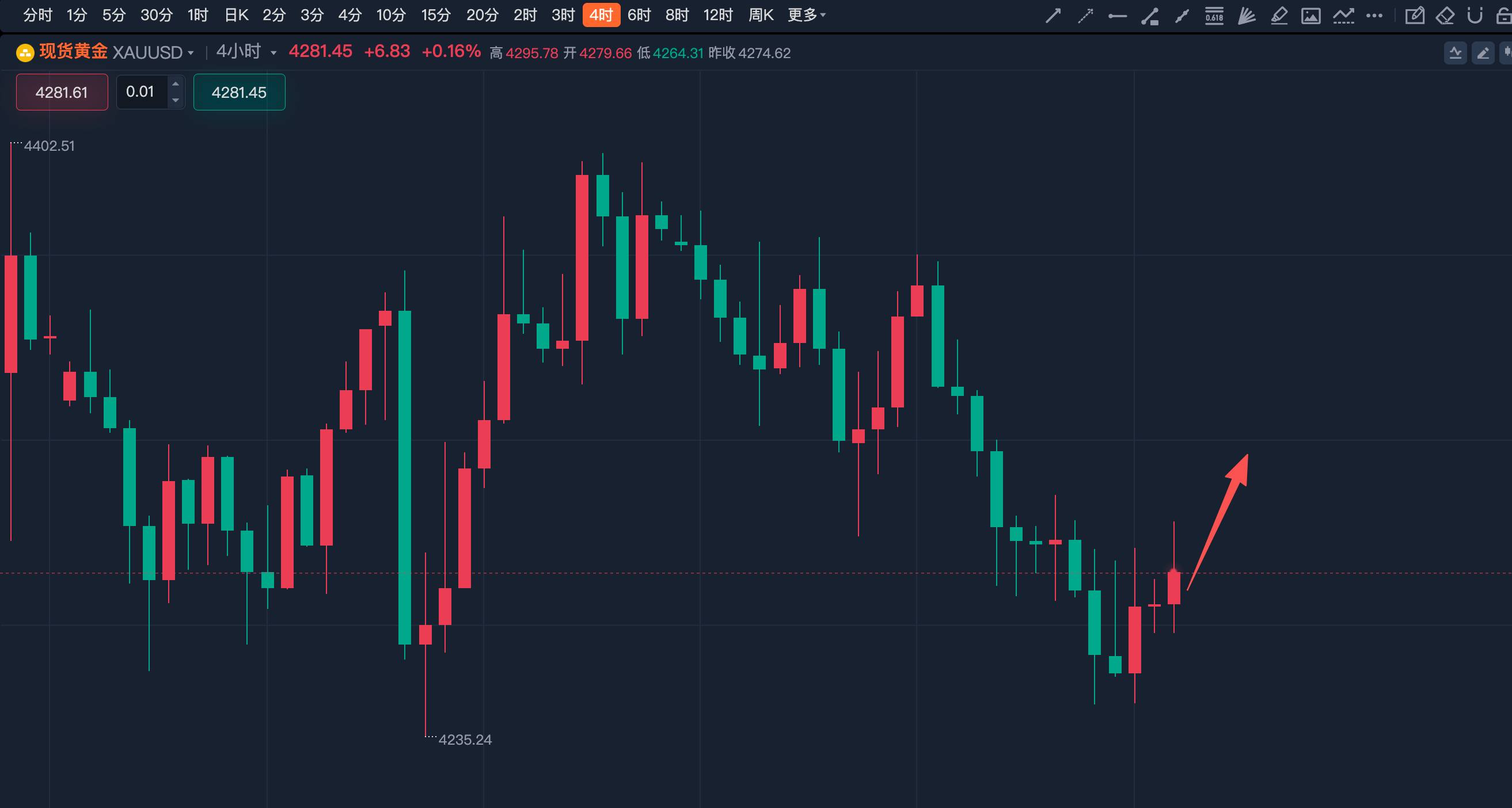The image size is (1512, 808).
Task: Toggle the drawing lock icon
Action: tap(1504, 16)
